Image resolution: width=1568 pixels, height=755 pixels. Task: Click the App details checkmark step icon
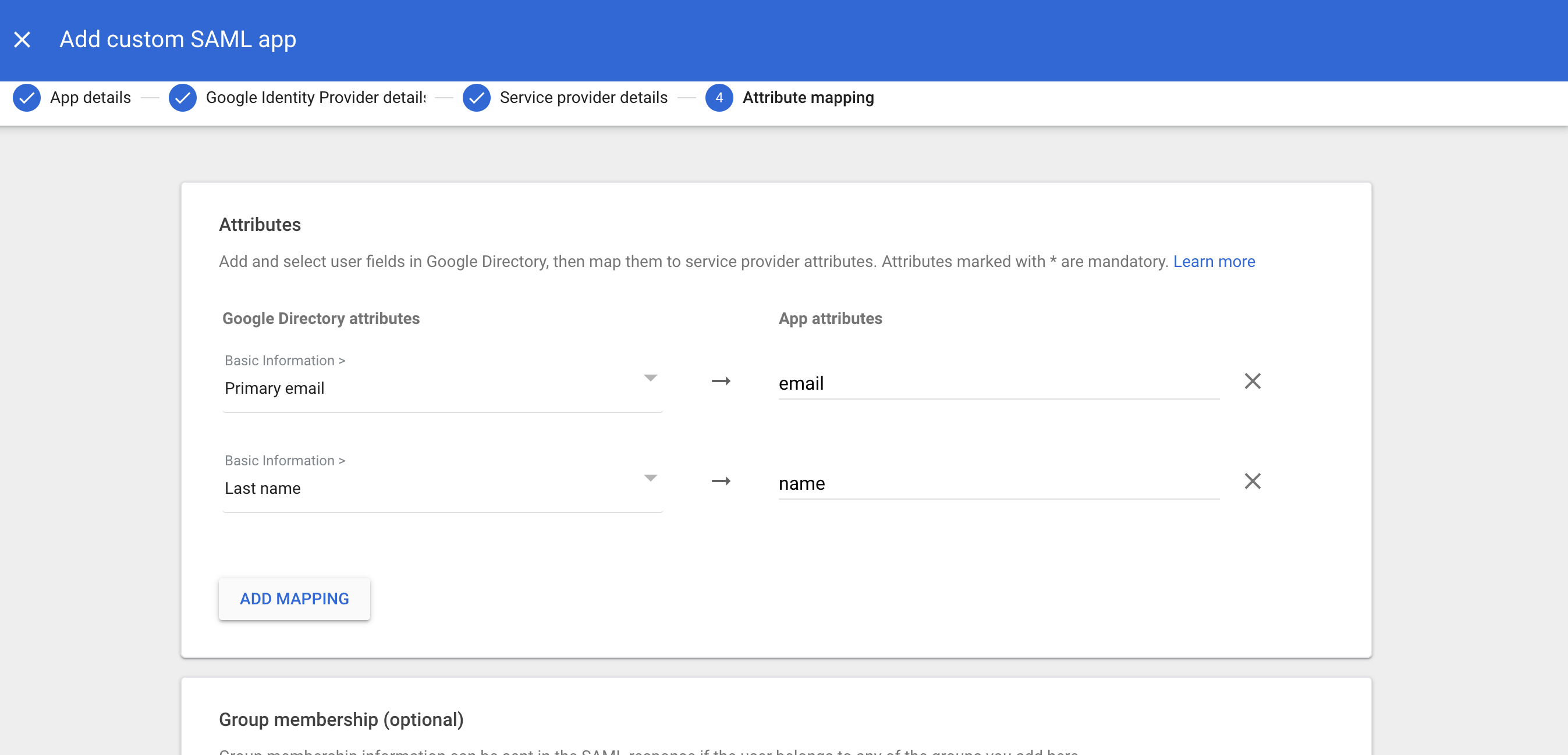[27, 97]
